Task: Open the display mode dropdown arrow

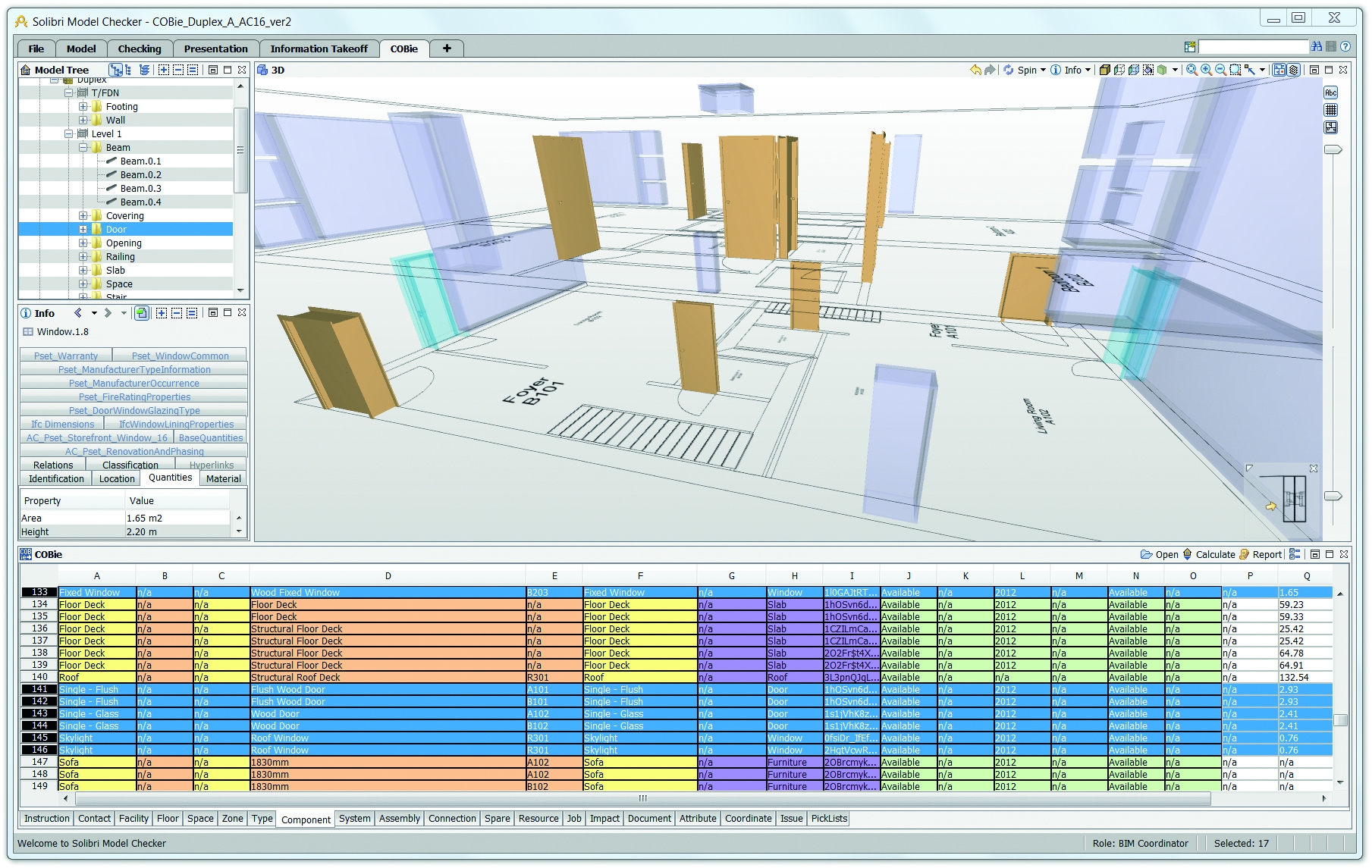Action: pos(1175,70)
